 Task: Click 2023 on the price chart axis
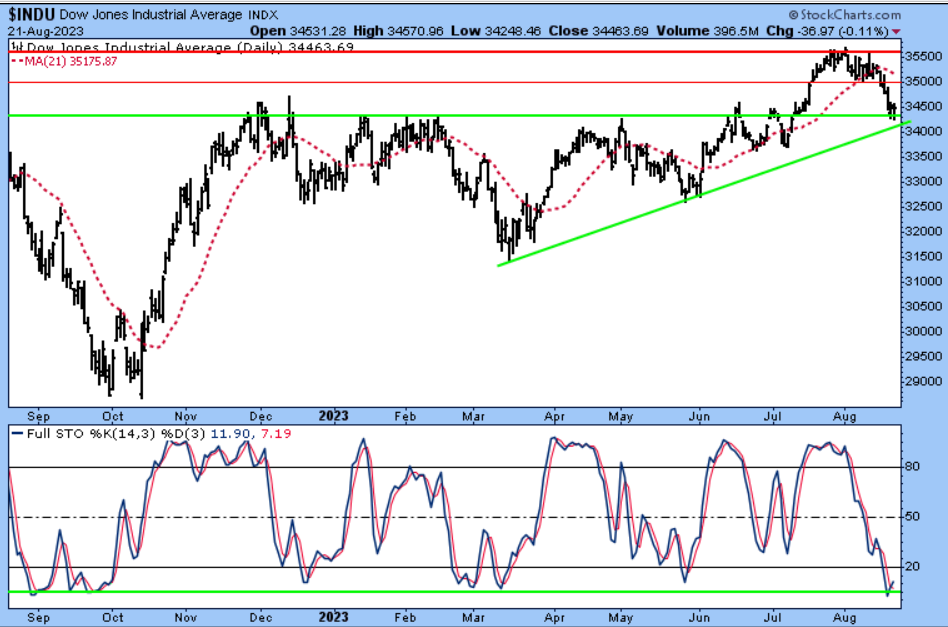click(333, 416)
